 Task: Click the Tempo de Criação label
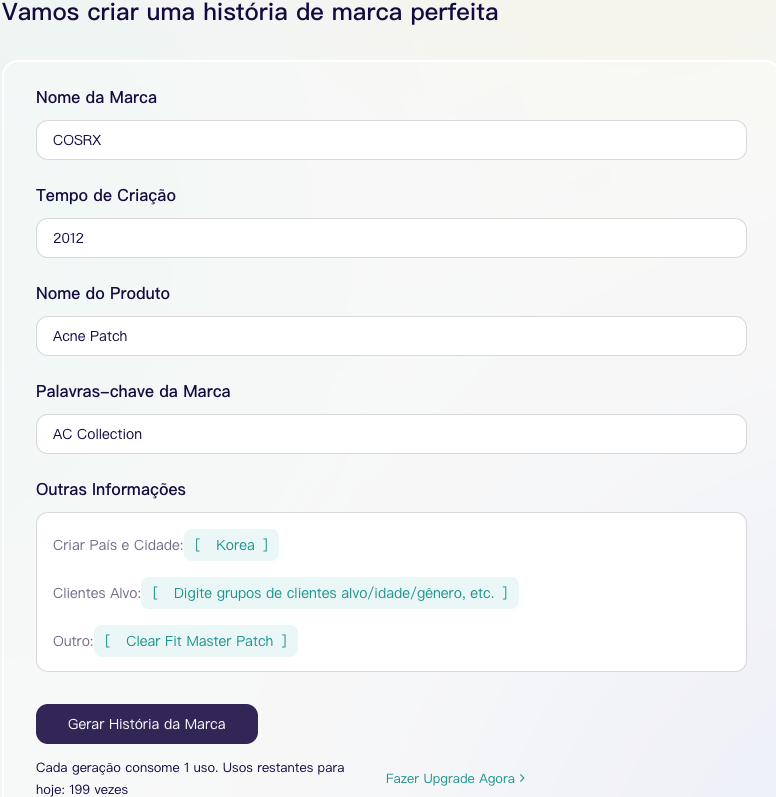coord(106,195)
